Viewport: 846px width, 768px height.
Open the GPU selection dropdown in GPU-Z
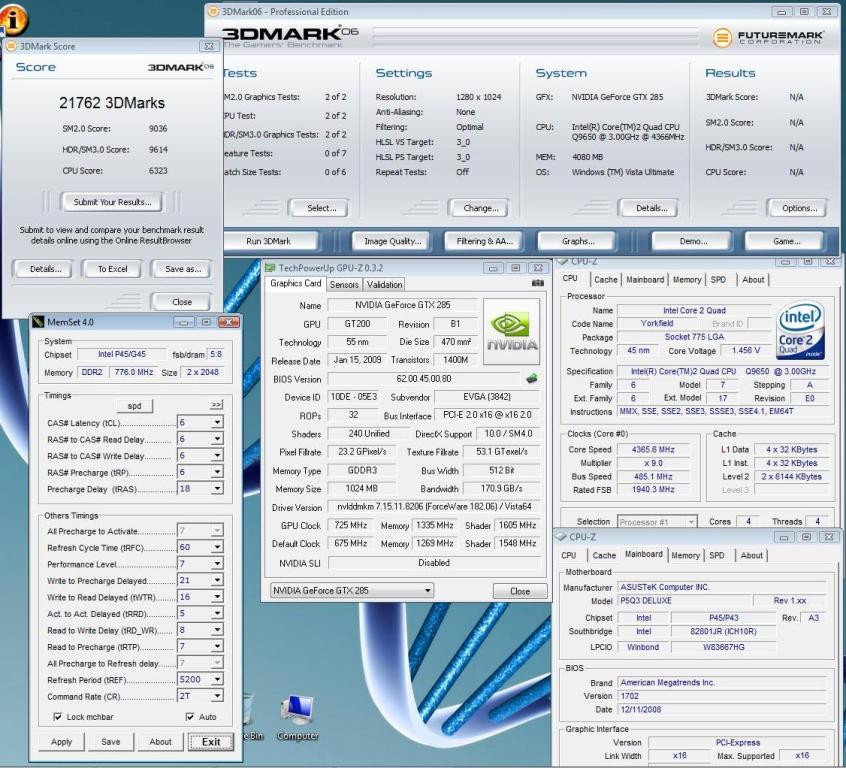[x=352, y=590]
